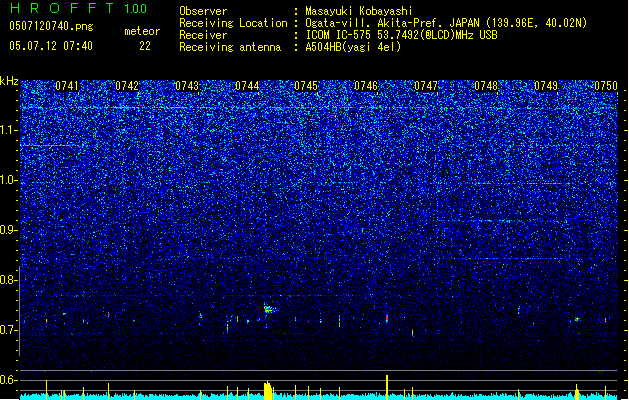Click the "Receiver" field label
The height and width of the screenshot is (400, 629).
pyautogui.click(x=203, y=35)
